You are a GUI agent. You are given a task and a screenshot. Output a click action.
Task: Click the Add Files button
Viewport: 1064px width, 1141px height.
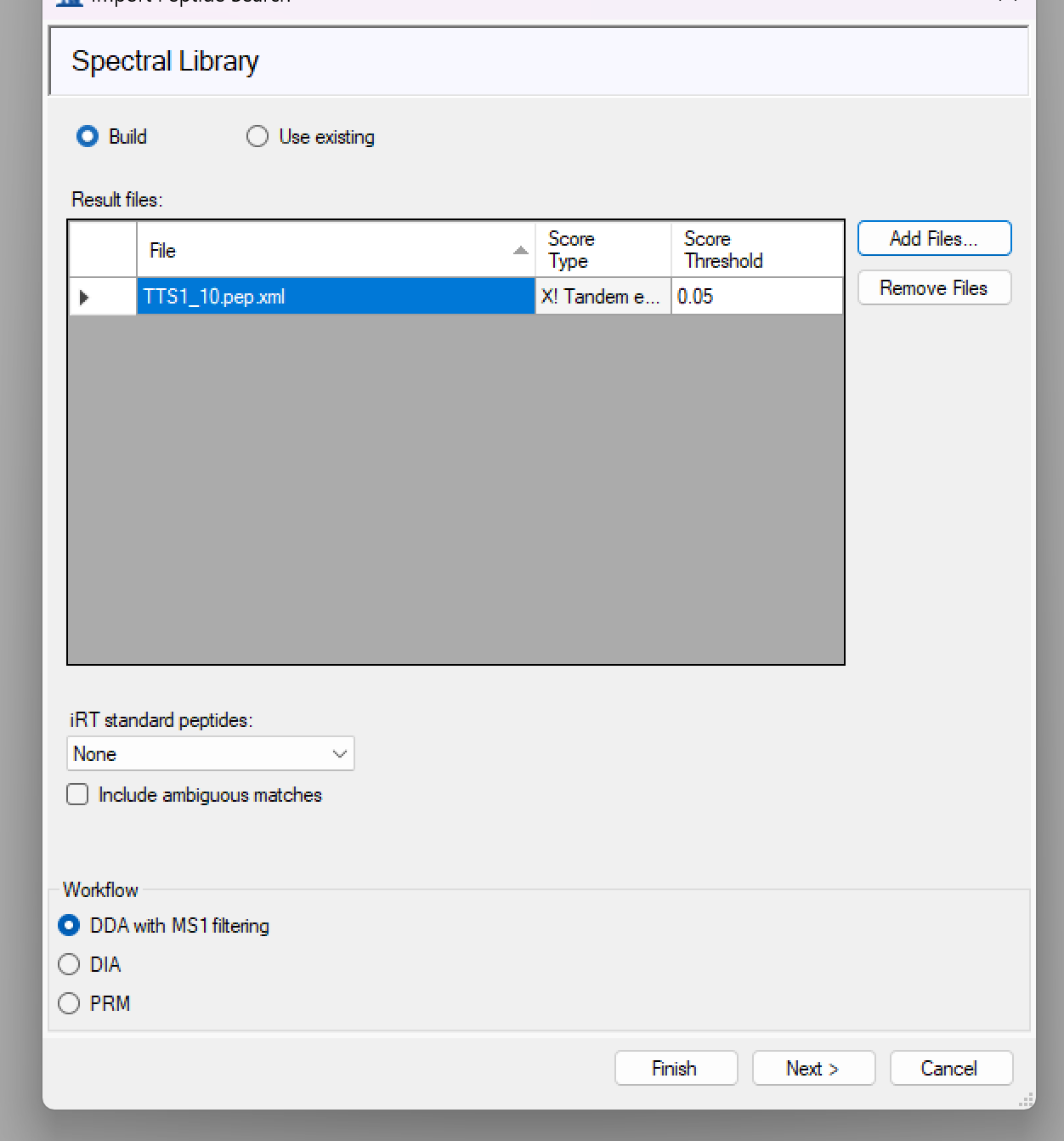pyautogui.click(x=933, y=239)
